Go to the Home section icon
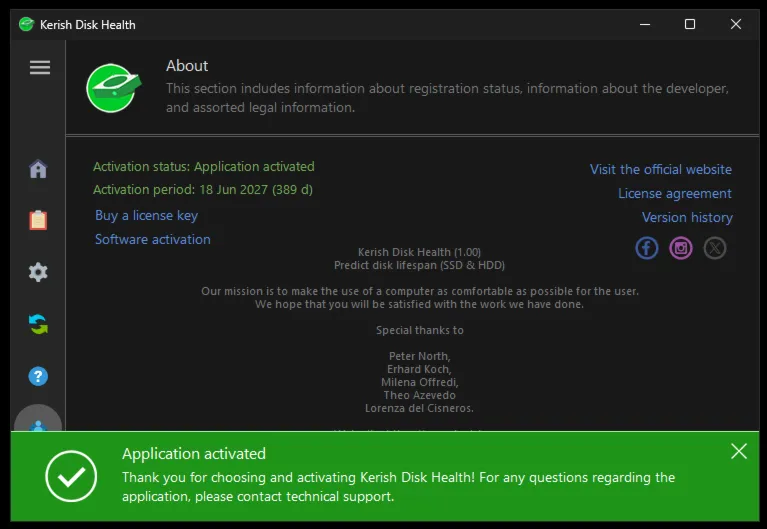Screen dimensions: 767x529 pos(38,169)
